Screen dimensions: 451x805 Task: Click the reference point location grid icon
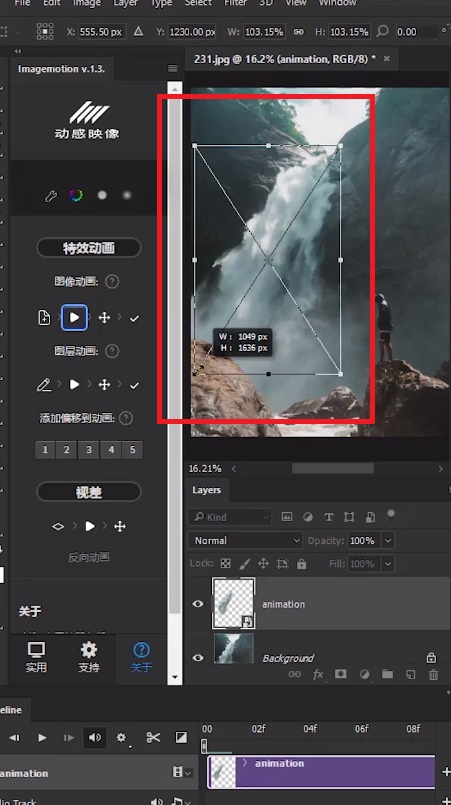(x=45, y=32)
